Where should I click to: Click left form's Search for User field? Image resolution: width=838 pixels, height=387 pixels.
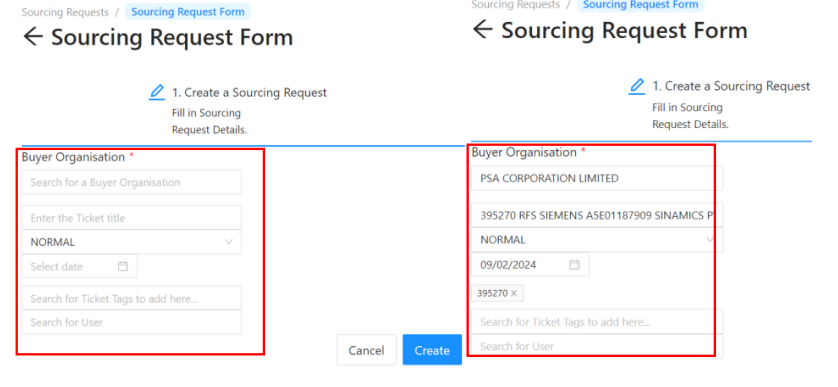click(131, 322)
